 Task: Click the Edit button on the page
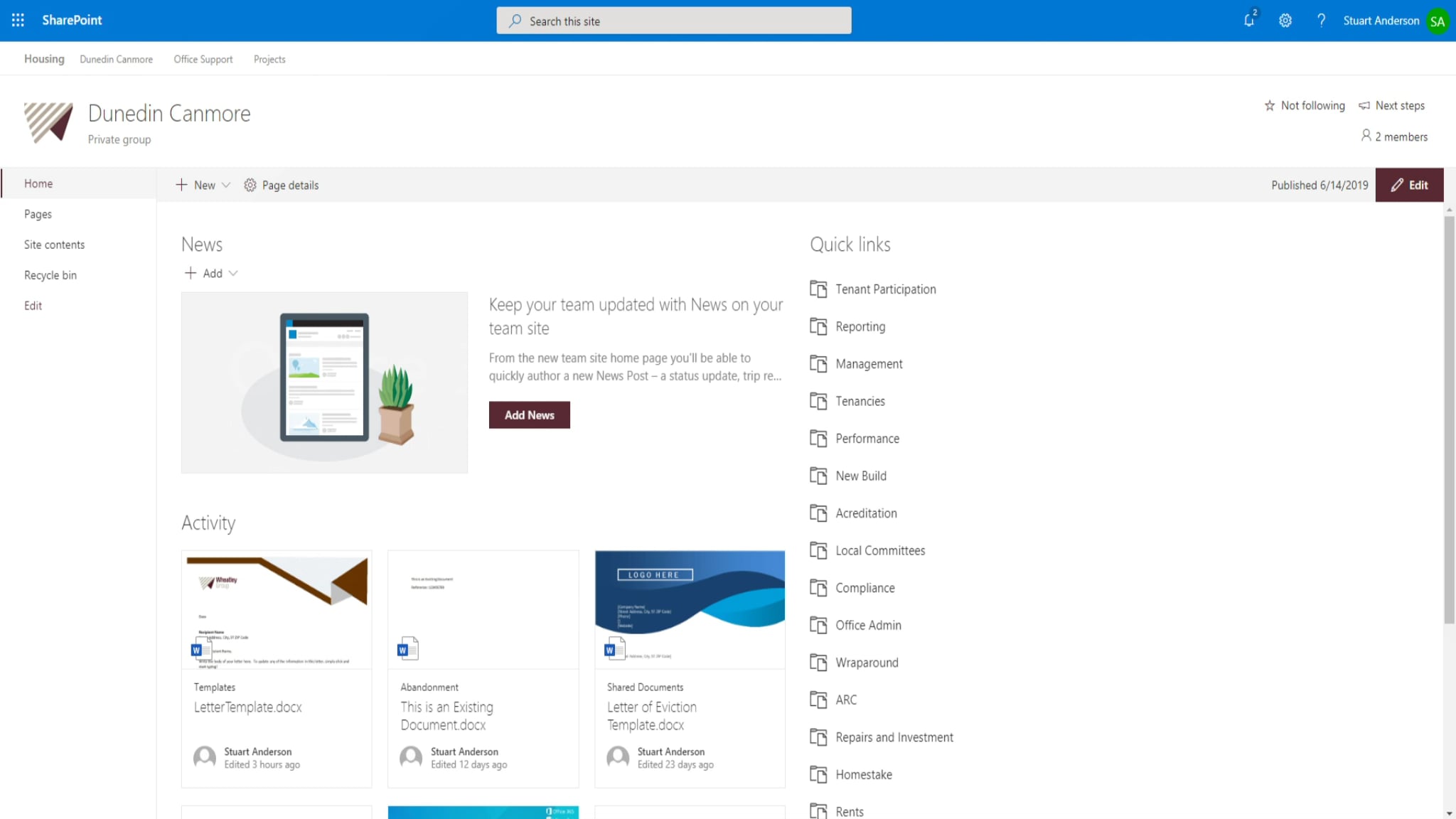click(1409, 185)
